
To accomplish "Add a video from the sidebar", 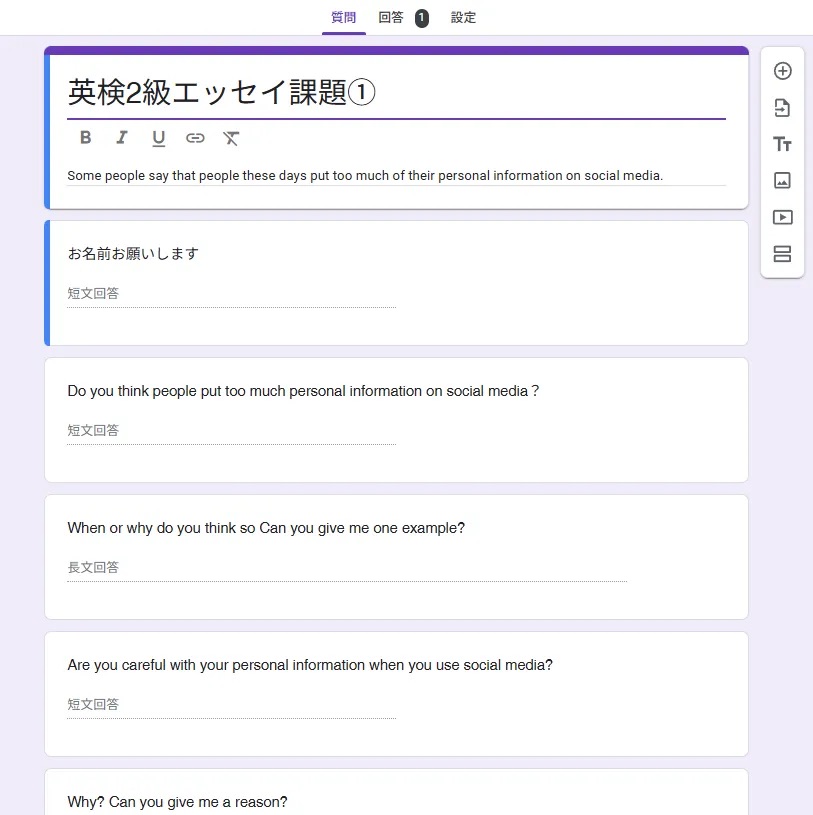I will click(782, 217).
